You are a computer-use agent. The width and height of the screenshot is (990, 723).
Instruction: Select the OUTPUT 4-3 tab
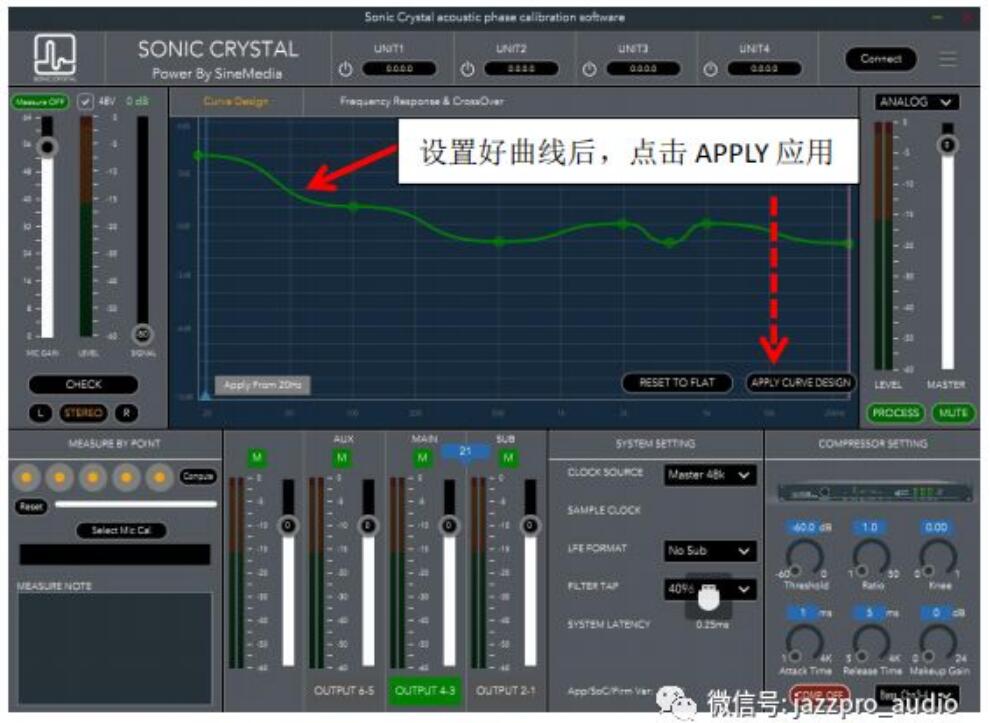click(x=425, y=690)
